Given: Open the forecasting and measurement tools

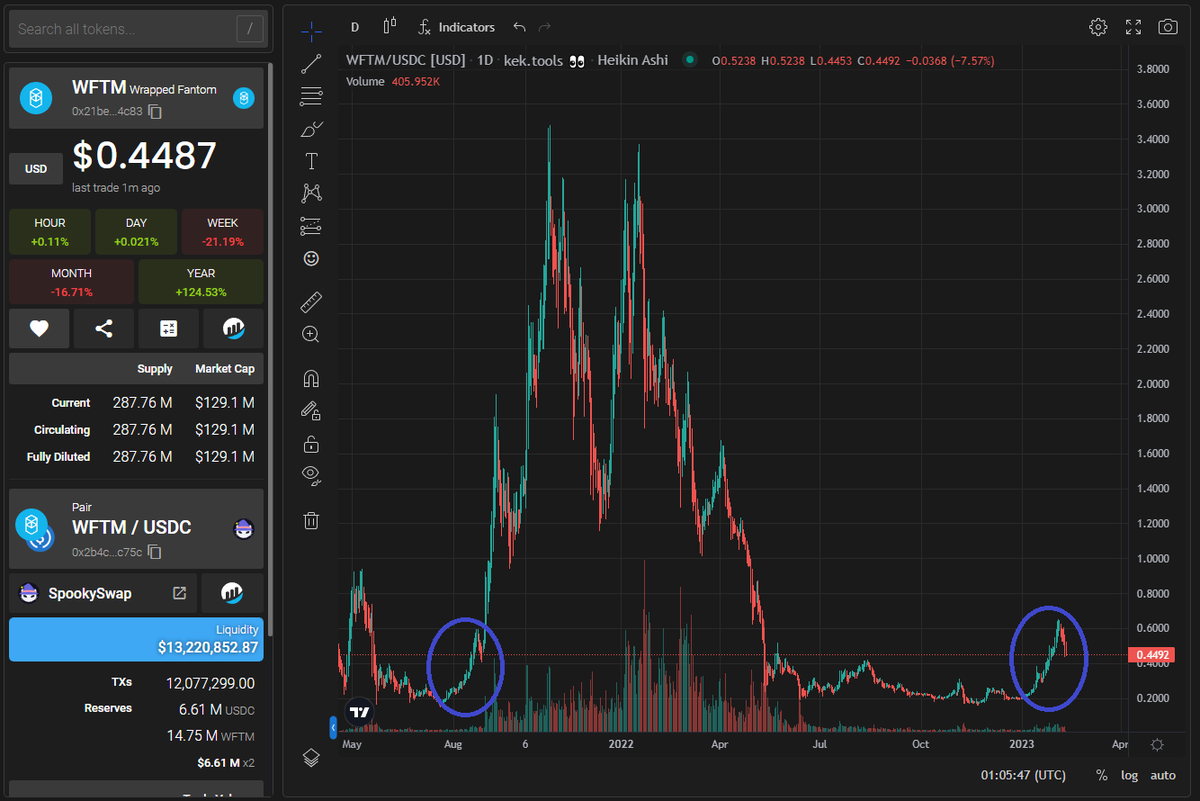Looking at the screenshot, I should [x=311, y=226].
